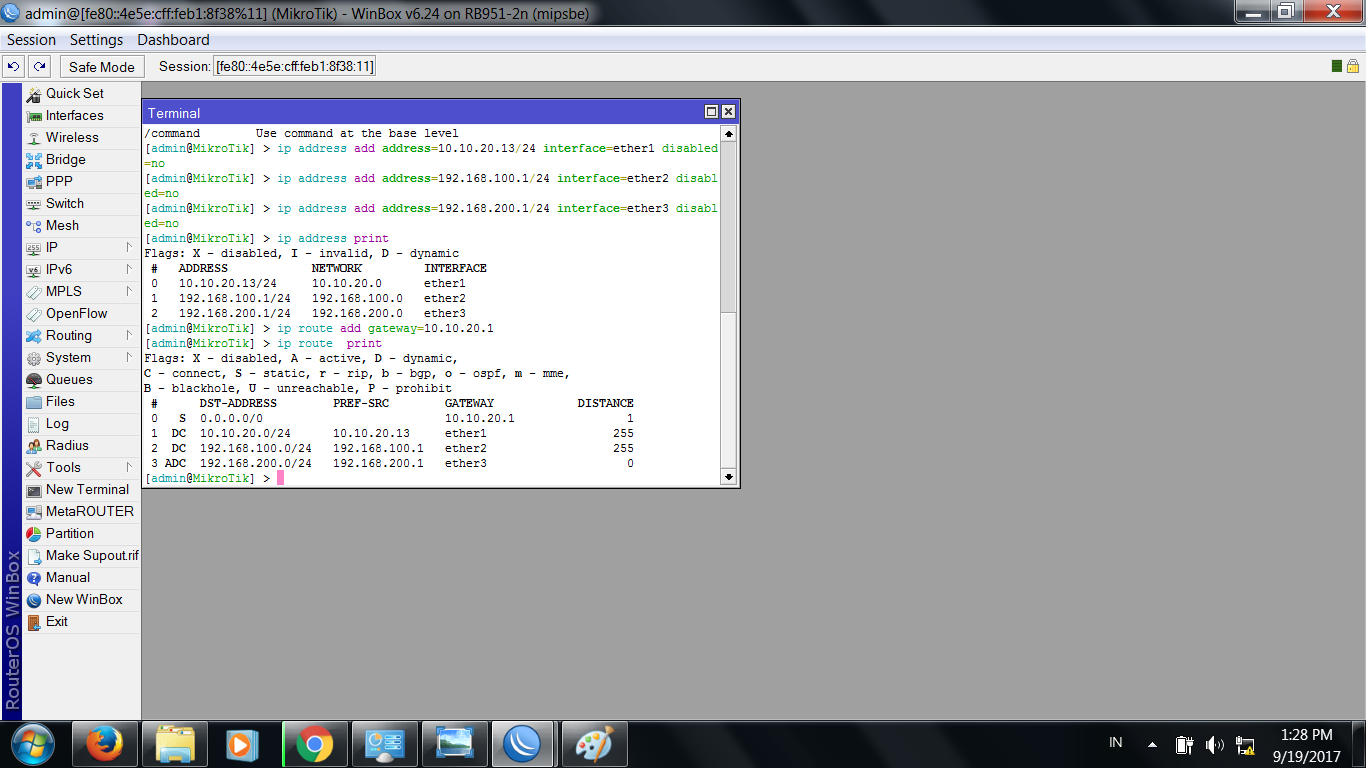
Task: Open the Queues icon
Action: 34,379
